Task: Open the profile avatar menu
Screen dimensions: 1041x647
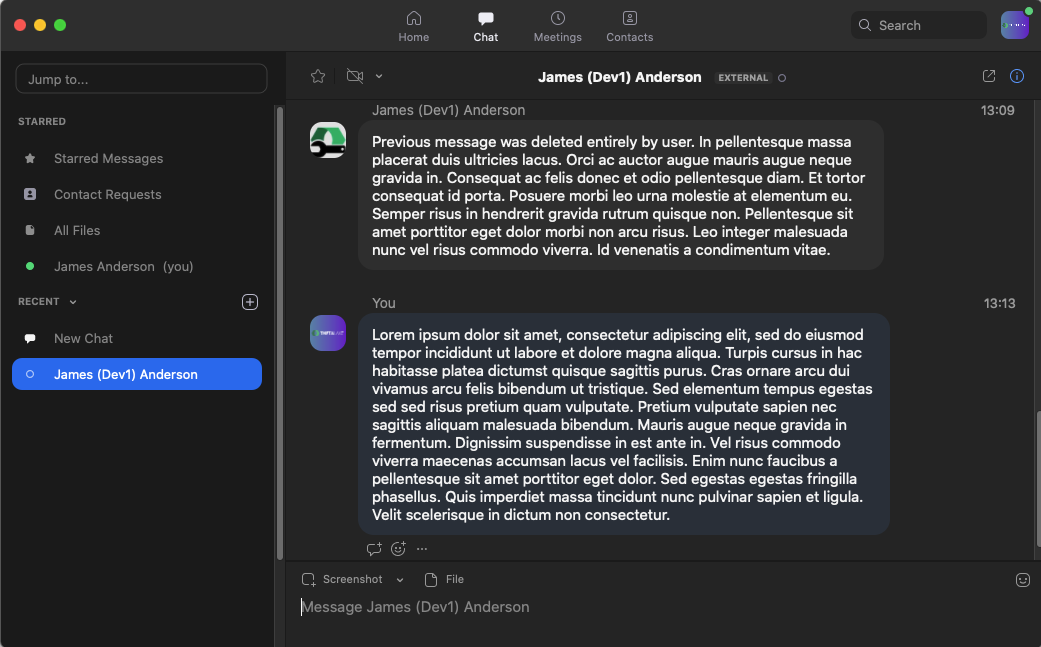Action: [x=1014, y=25]
